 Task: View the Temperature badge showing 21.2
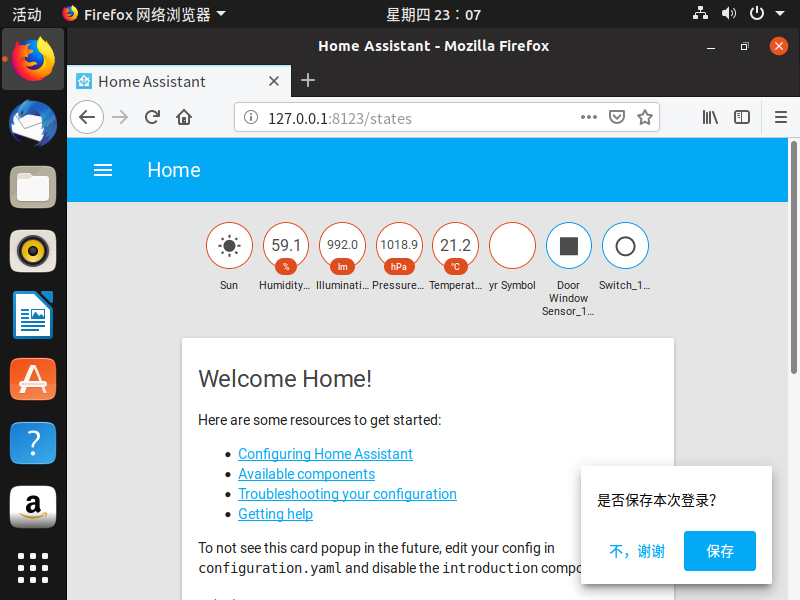pos(455,246)
